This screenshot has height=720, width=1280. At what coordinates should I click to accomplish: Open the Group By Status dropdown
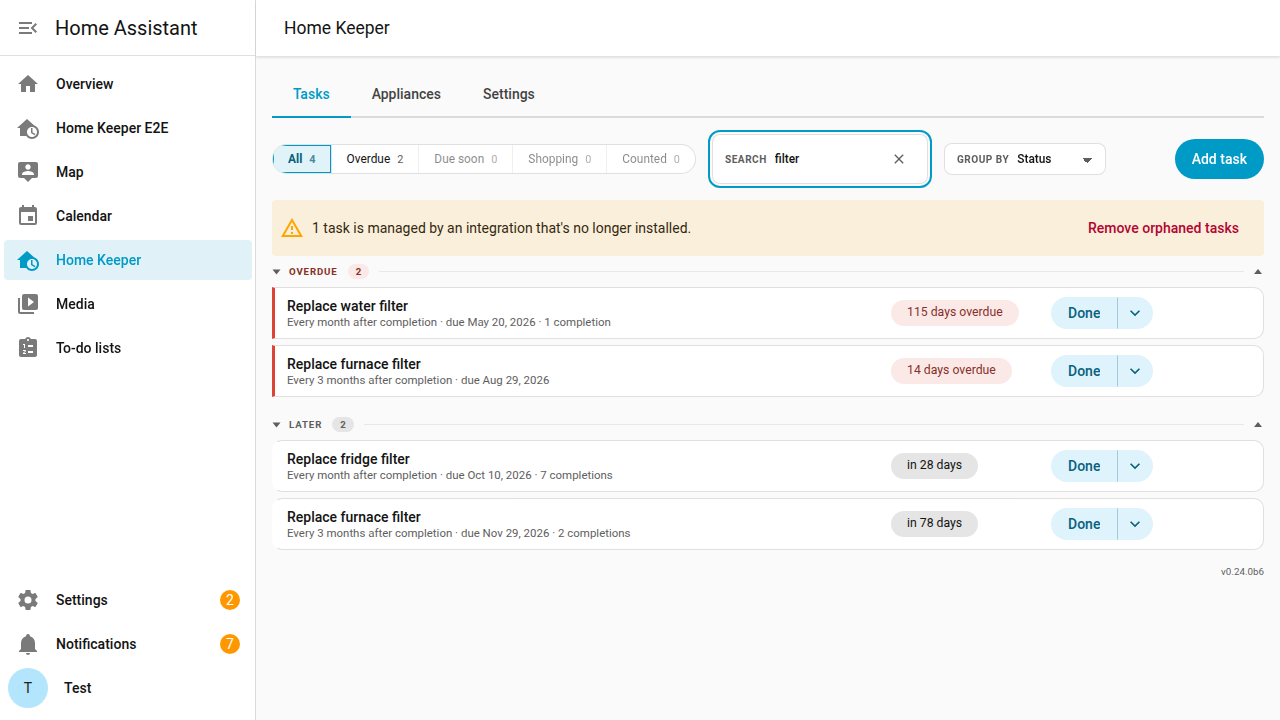1025,159
